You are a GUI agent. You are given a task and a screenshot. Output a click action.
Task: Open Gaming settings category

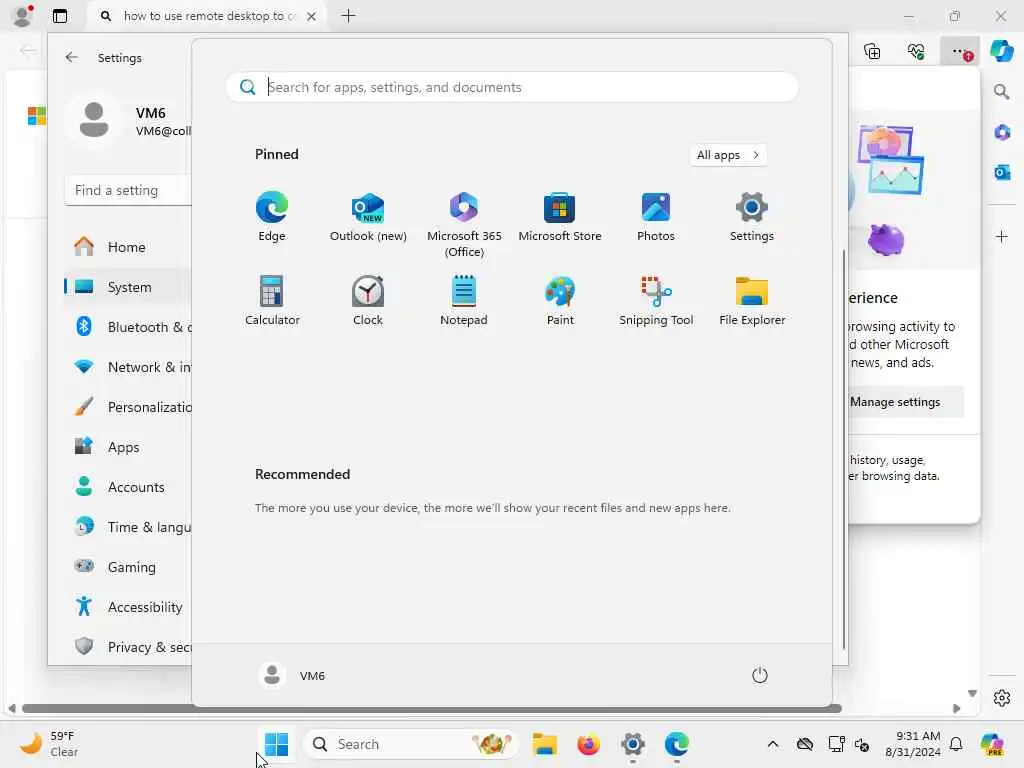[128, 567]
